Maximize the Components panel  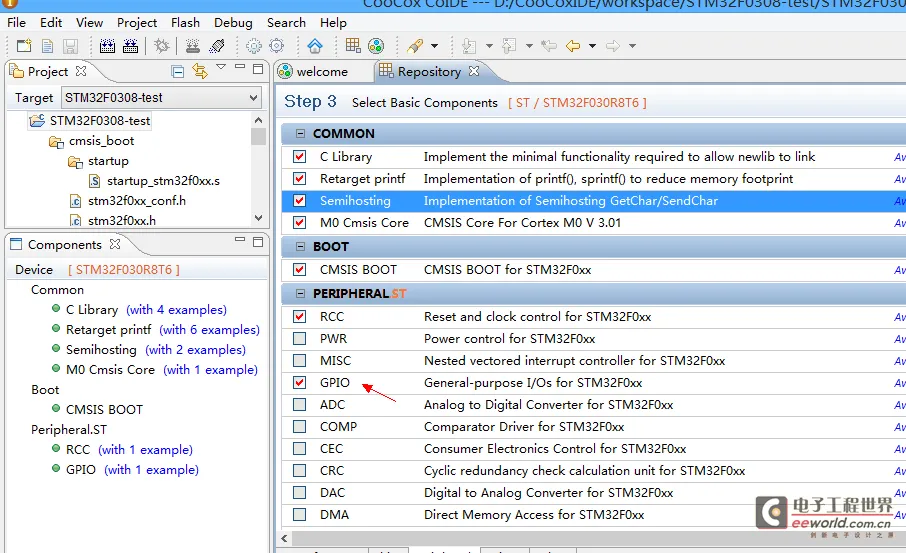tap(258, 242)
